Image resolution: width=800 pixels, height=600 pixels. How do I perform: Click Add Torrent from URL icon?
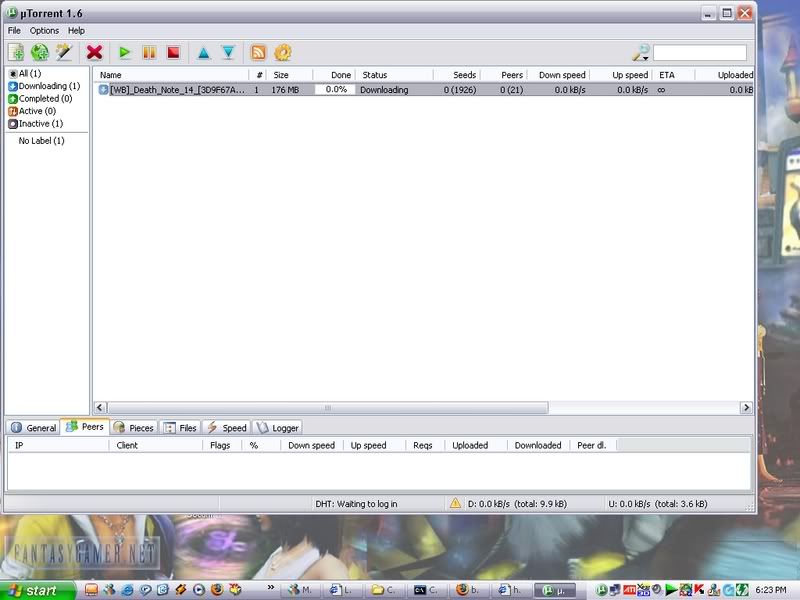pos(40,52)
